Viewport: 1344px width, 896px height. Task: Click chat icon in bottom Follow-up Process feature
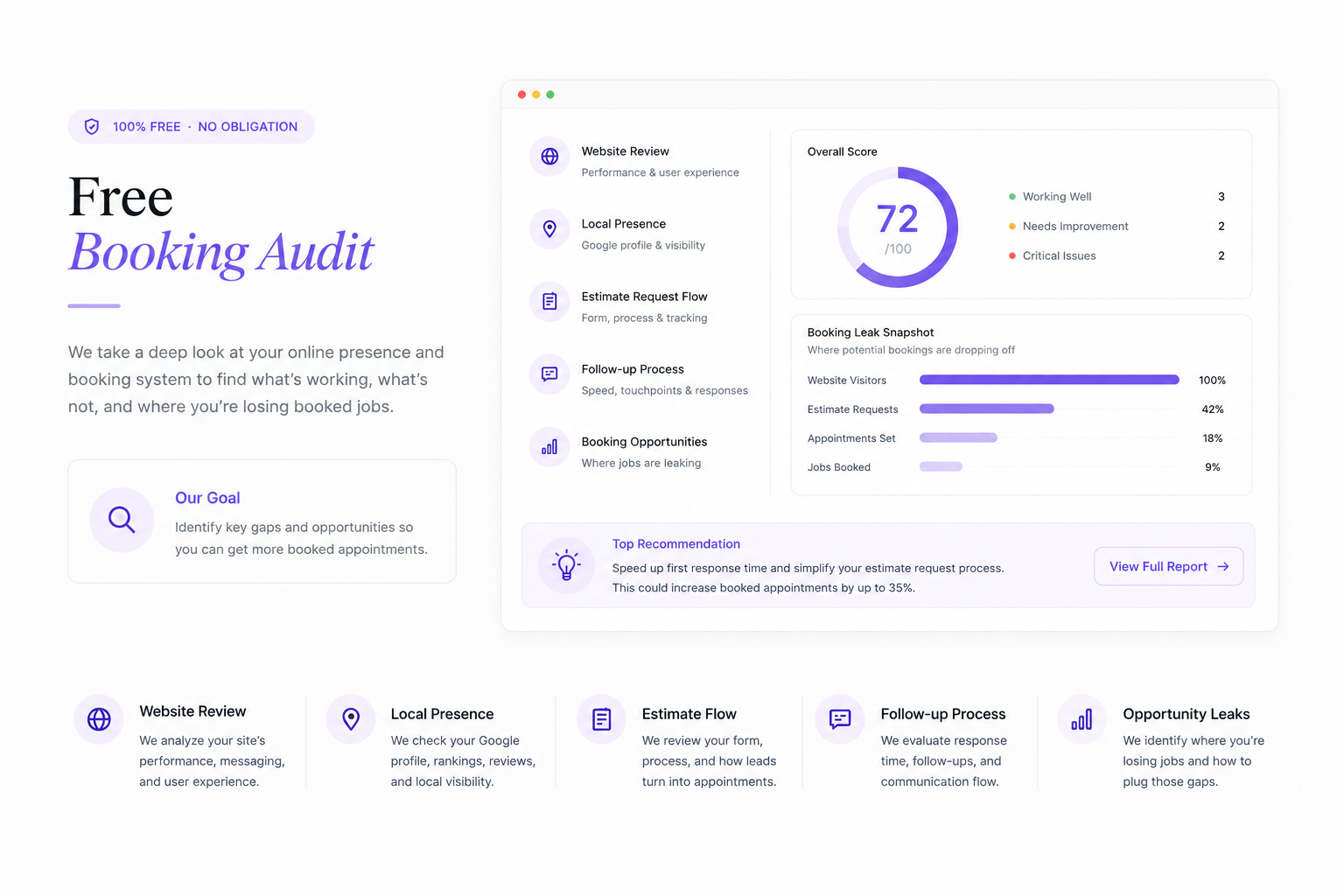(x=840, y=719)
